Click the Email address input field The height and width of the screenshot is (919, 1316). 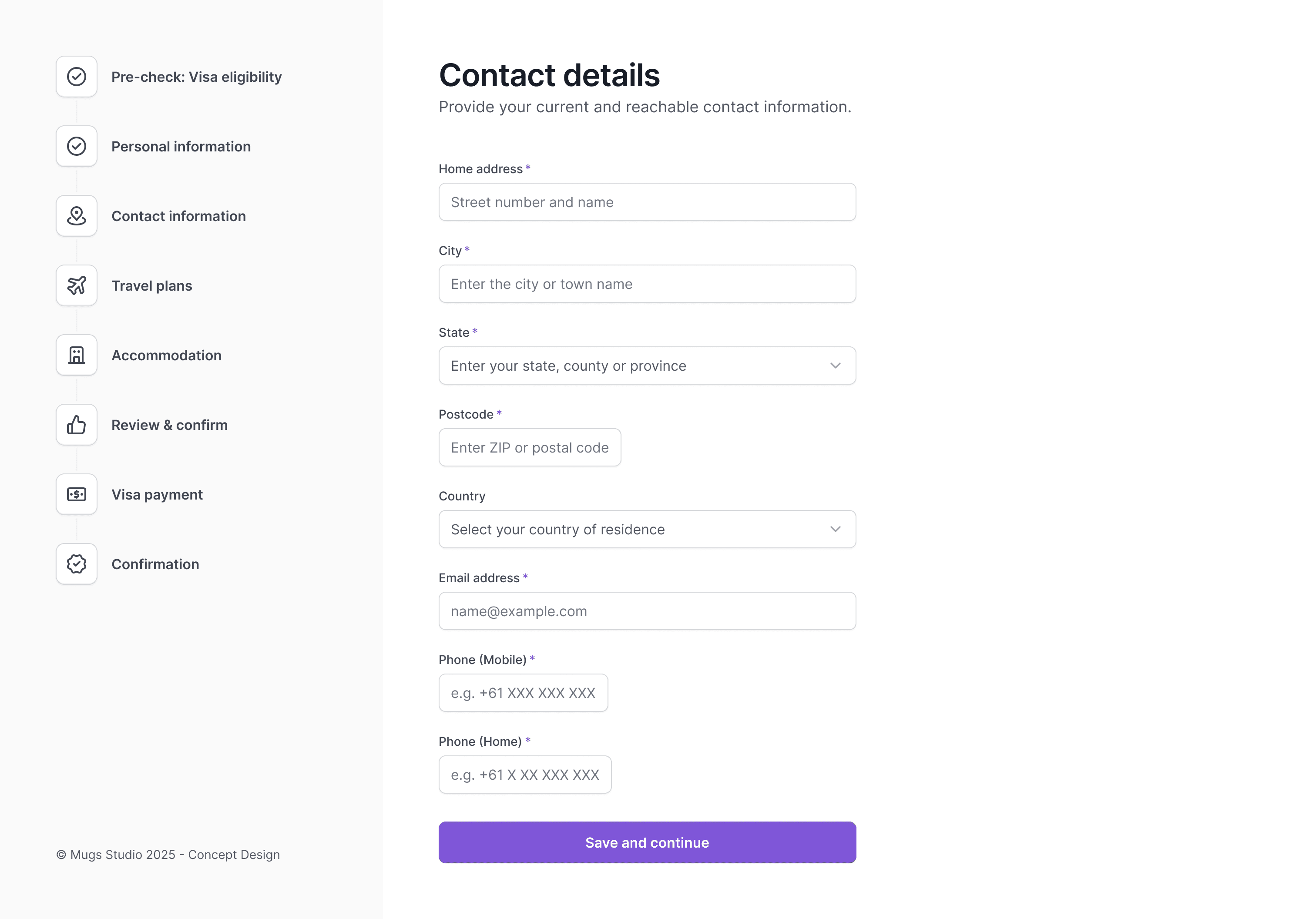point(647,611)
